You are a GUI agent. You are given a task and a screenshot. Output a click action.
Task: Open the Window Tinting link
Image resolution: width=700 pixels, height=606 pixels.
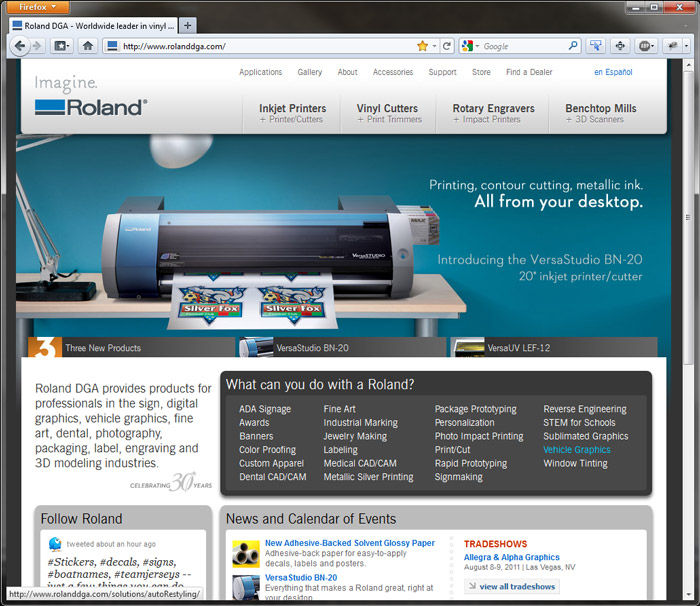[575, 464]
